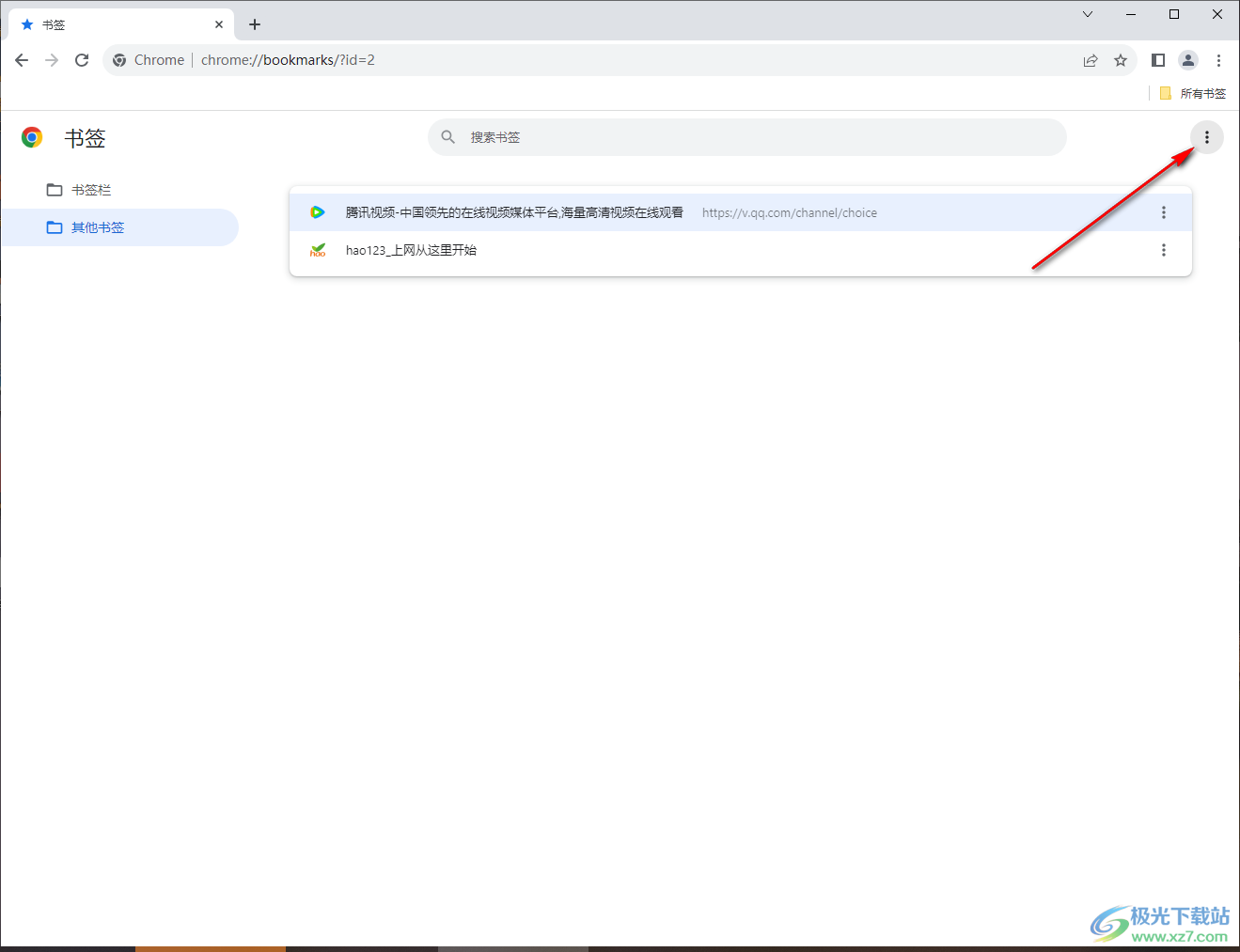Click the Chrome logo beside 书签 heading
This screenshot has height=952, width=1240.
32,138
